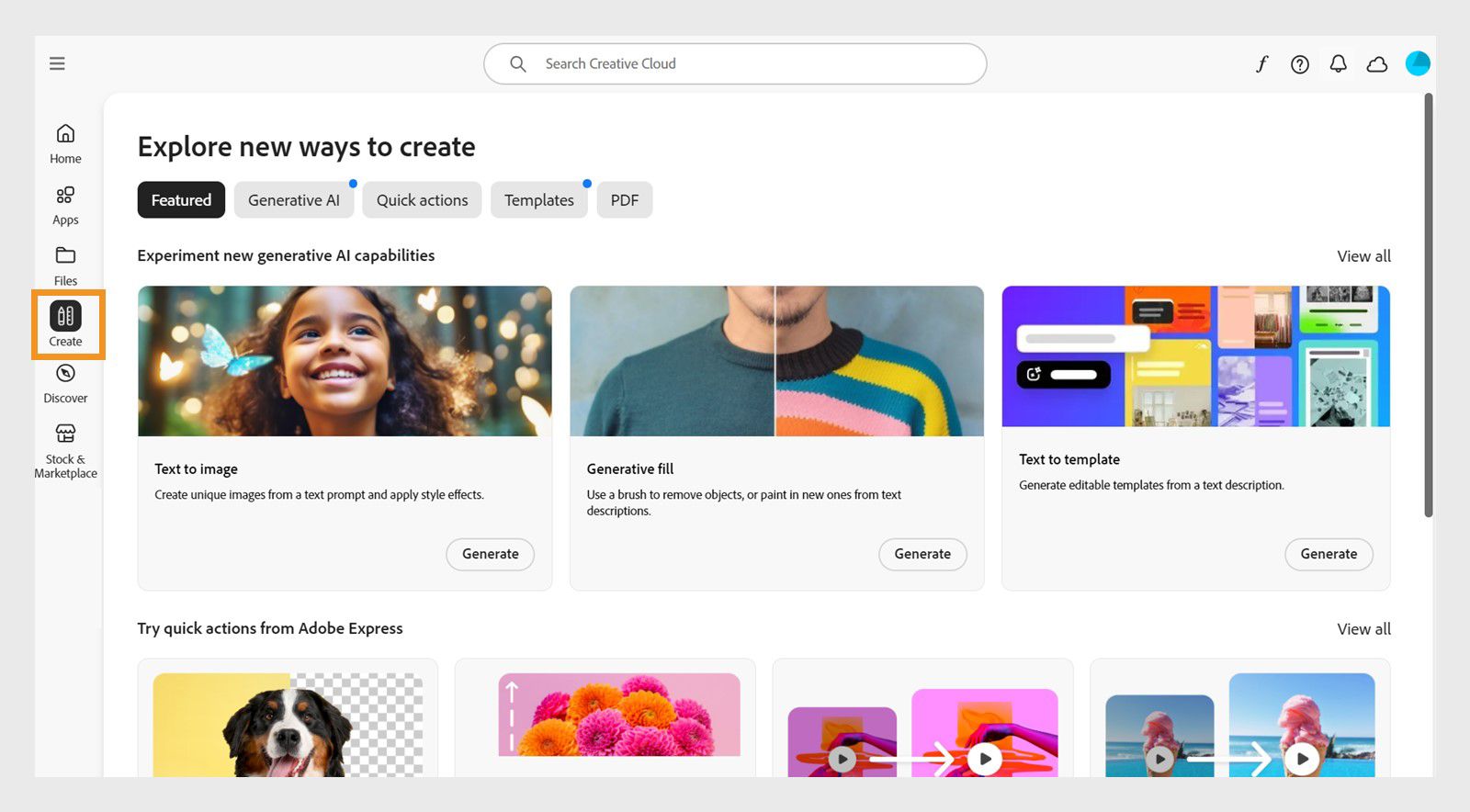Open the user profile avatar

click(1418, 63)
